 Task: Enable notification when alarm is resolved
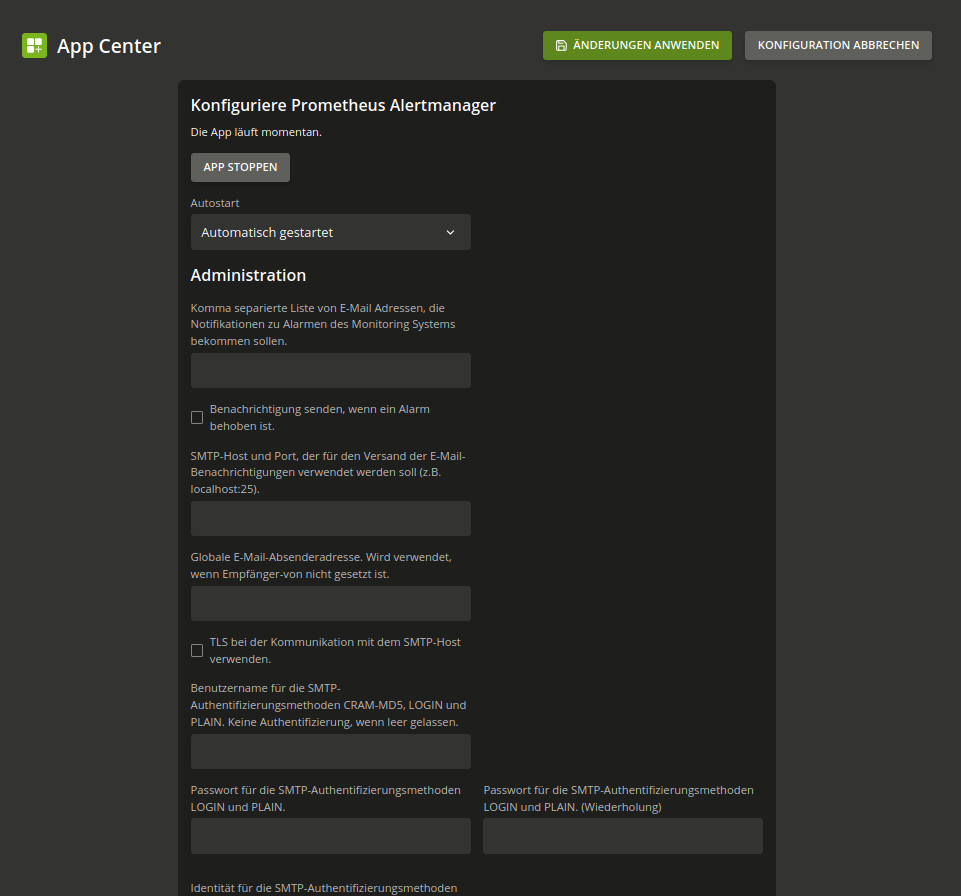(197, 417)
